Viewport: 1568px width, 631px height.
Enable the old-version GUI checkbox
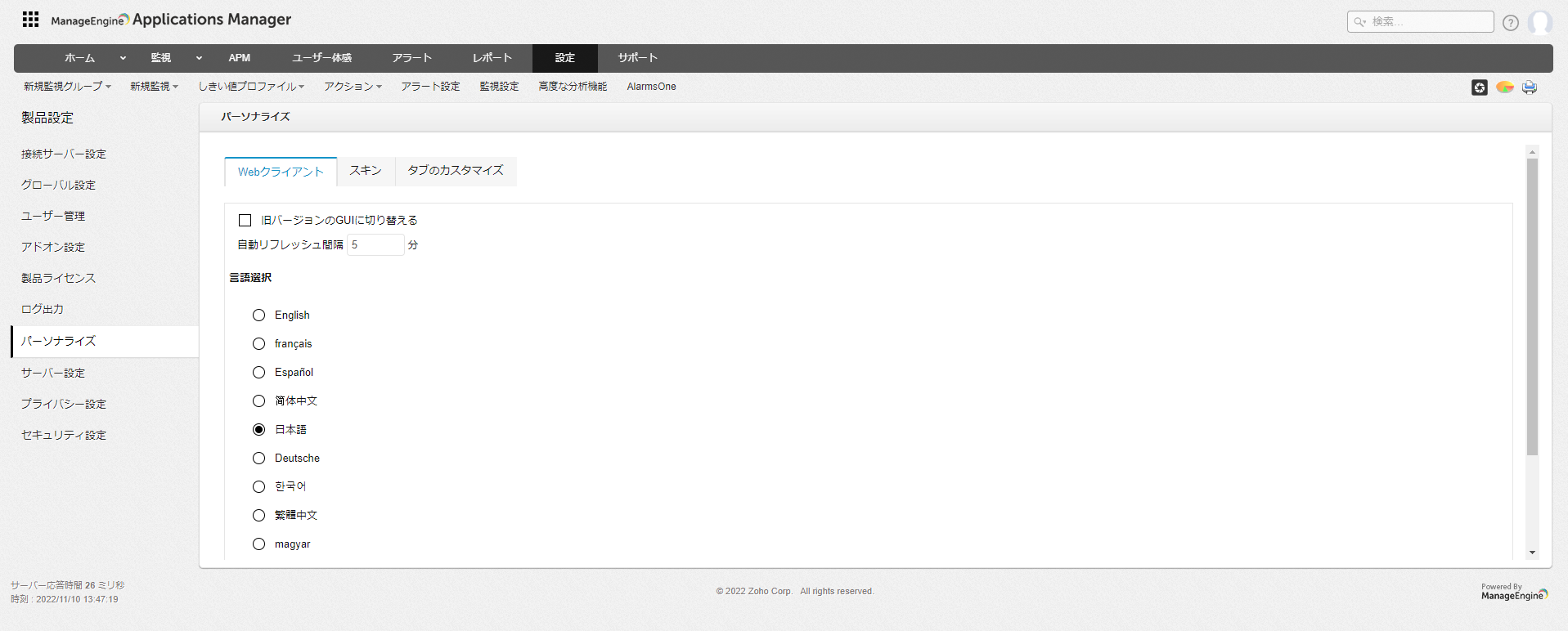(245, 220)
